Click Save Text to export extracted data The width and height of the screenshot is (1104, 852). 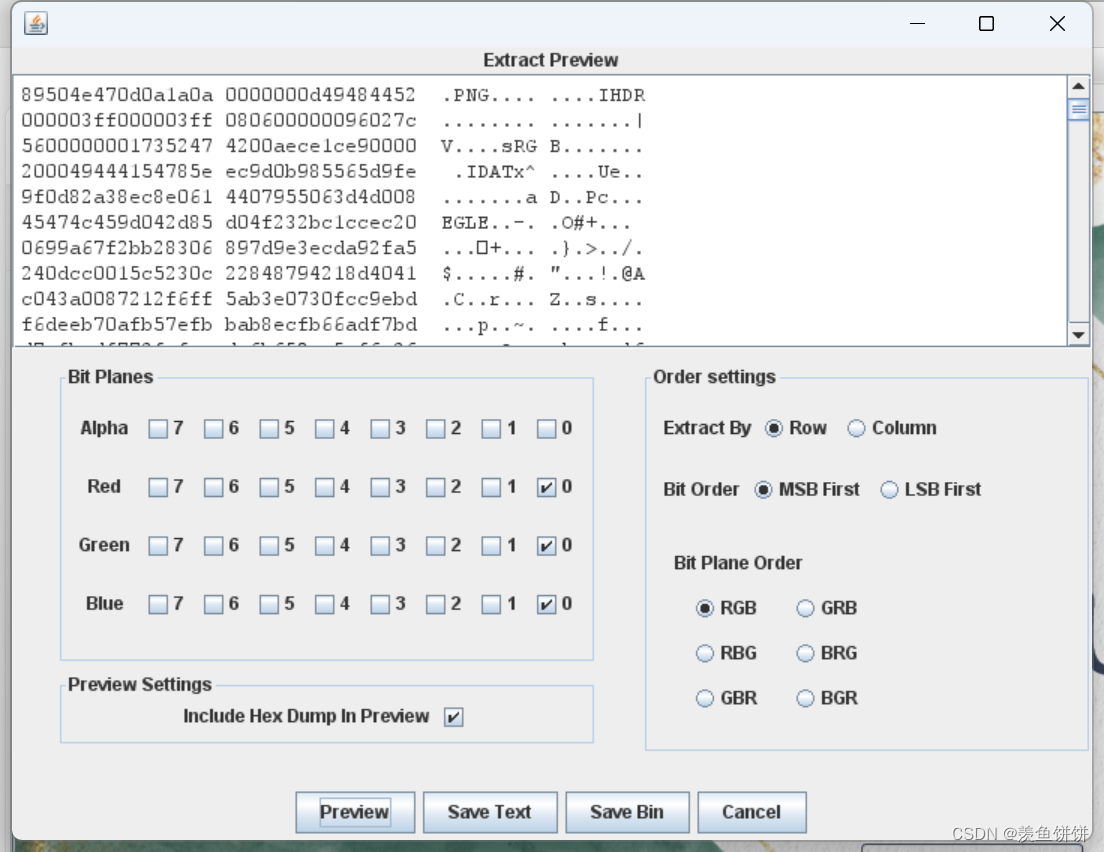click(x=490, y=812)
